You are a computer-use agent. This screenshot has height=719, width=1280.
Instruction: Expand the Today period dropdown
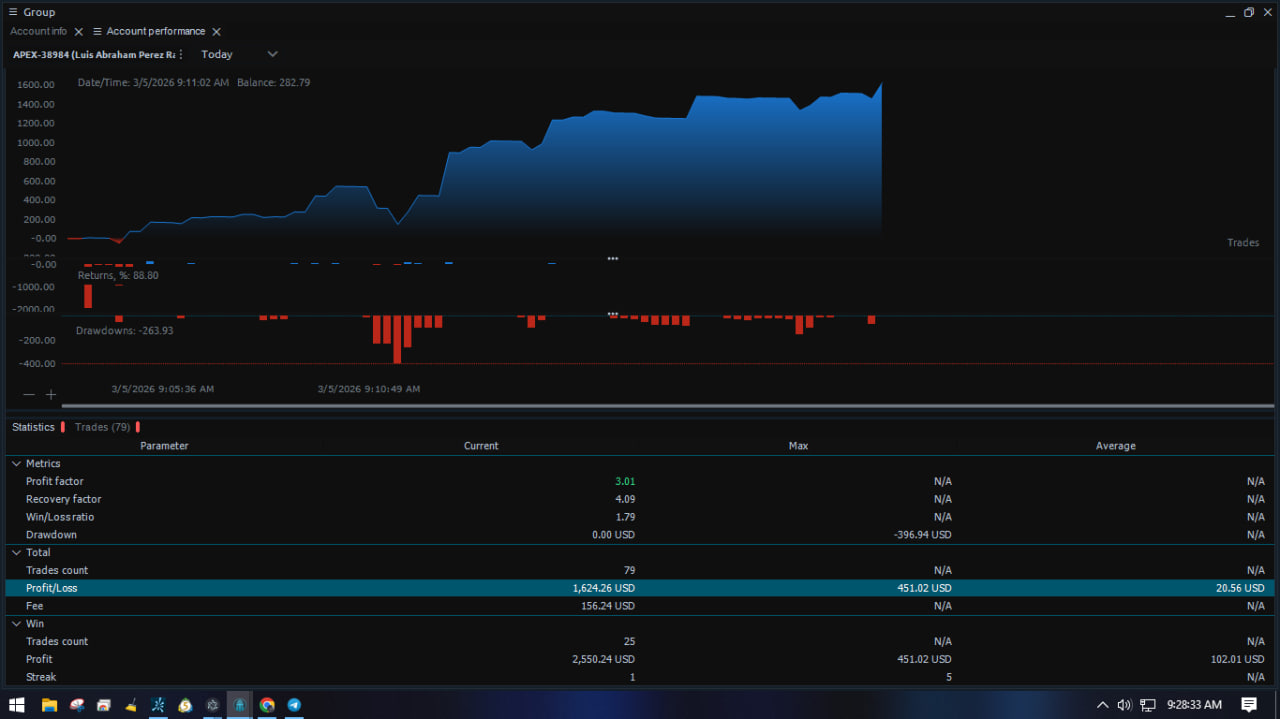[238, 54]
